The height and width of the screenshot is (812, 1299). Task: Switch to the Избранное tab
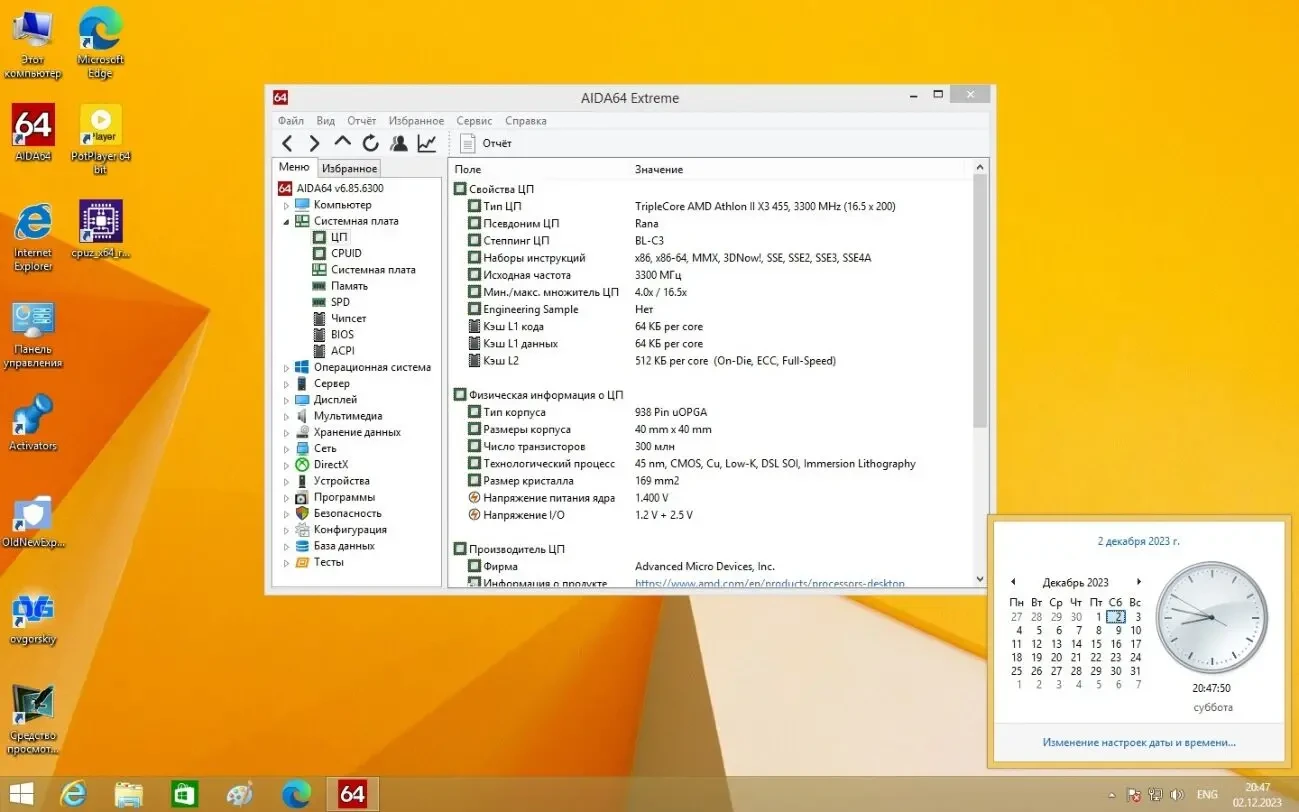[x=349, y=169]
